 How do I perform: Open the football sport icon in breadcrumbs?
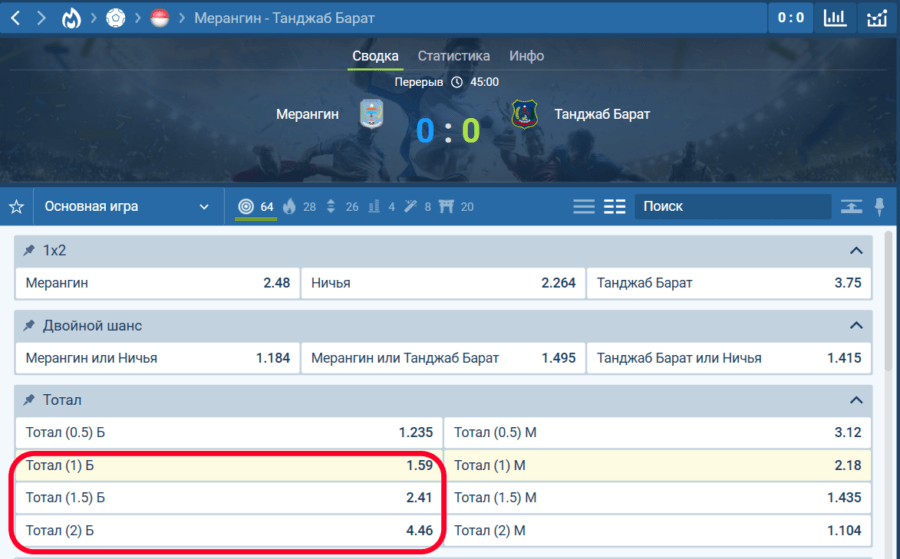[x=115, y=18]
